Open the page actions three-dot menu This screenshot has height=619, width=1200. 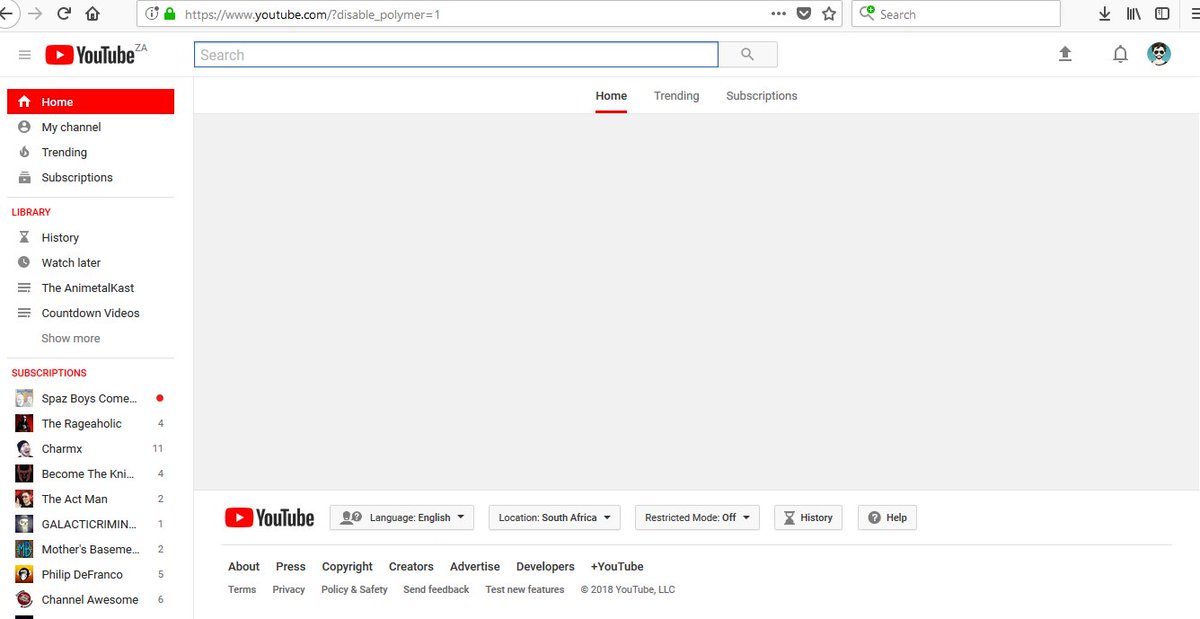point(779,14)
